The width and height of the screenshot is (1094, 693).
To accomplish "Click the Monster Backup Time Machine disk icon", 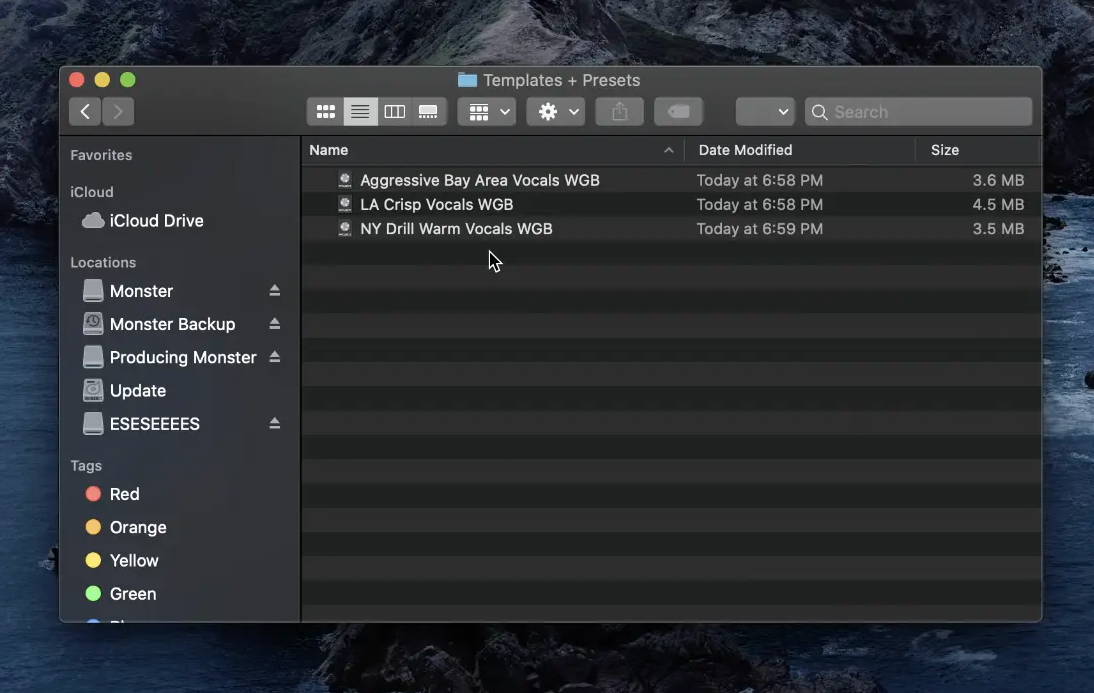I will pyautogui.click(x=93, y=324).
